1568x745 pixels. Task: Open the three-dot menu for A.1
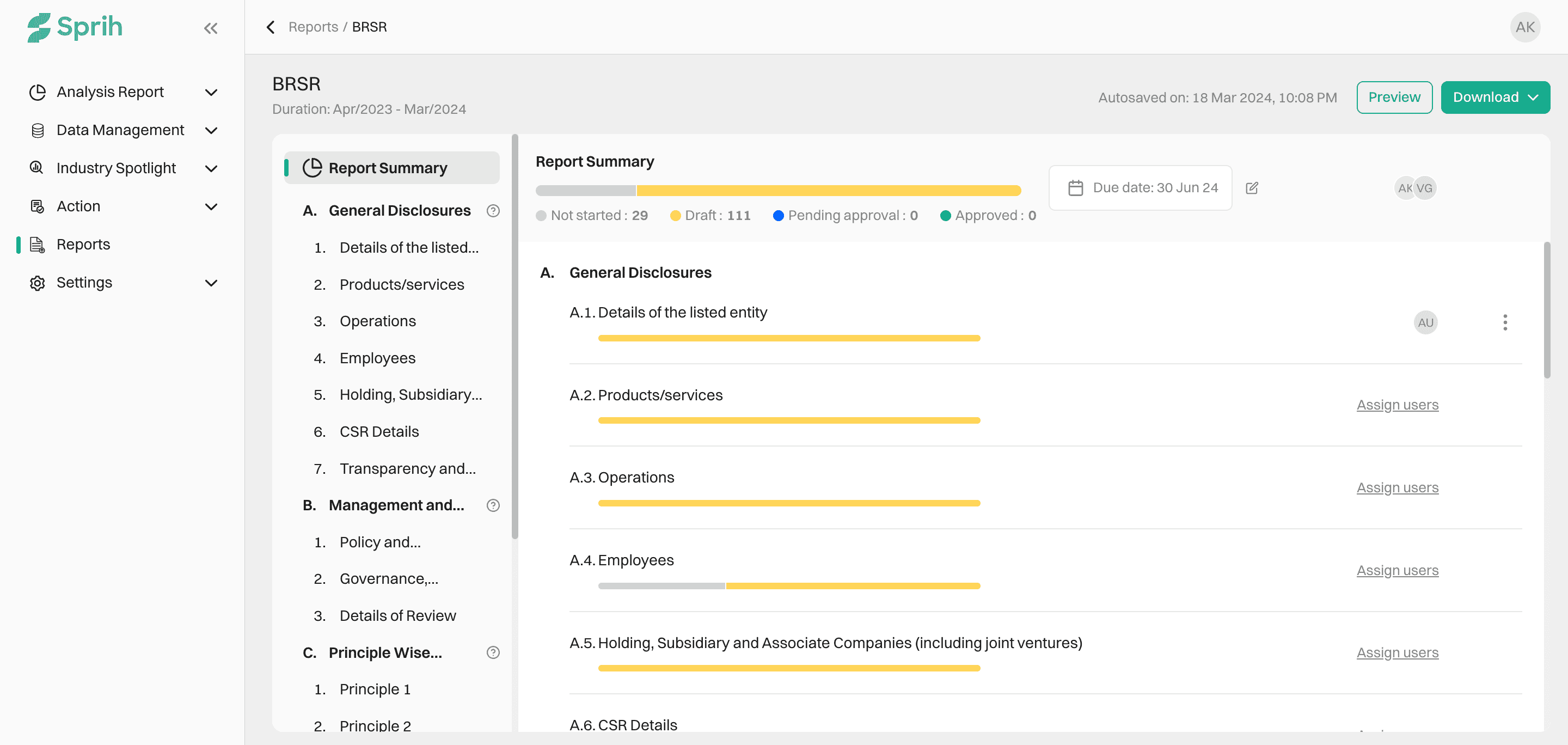coord(1505,322)
